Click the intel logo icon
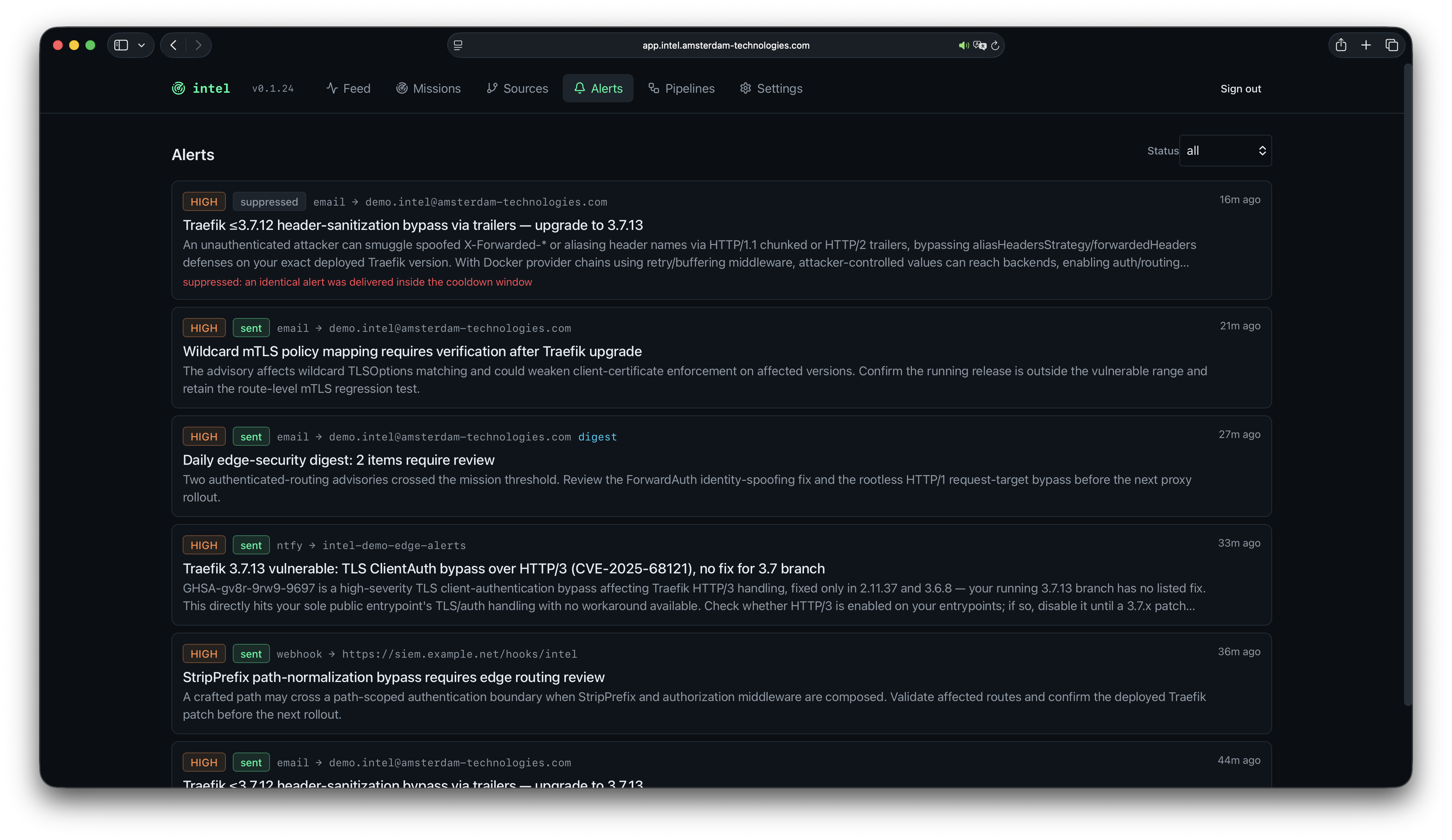 coord(179,88)
